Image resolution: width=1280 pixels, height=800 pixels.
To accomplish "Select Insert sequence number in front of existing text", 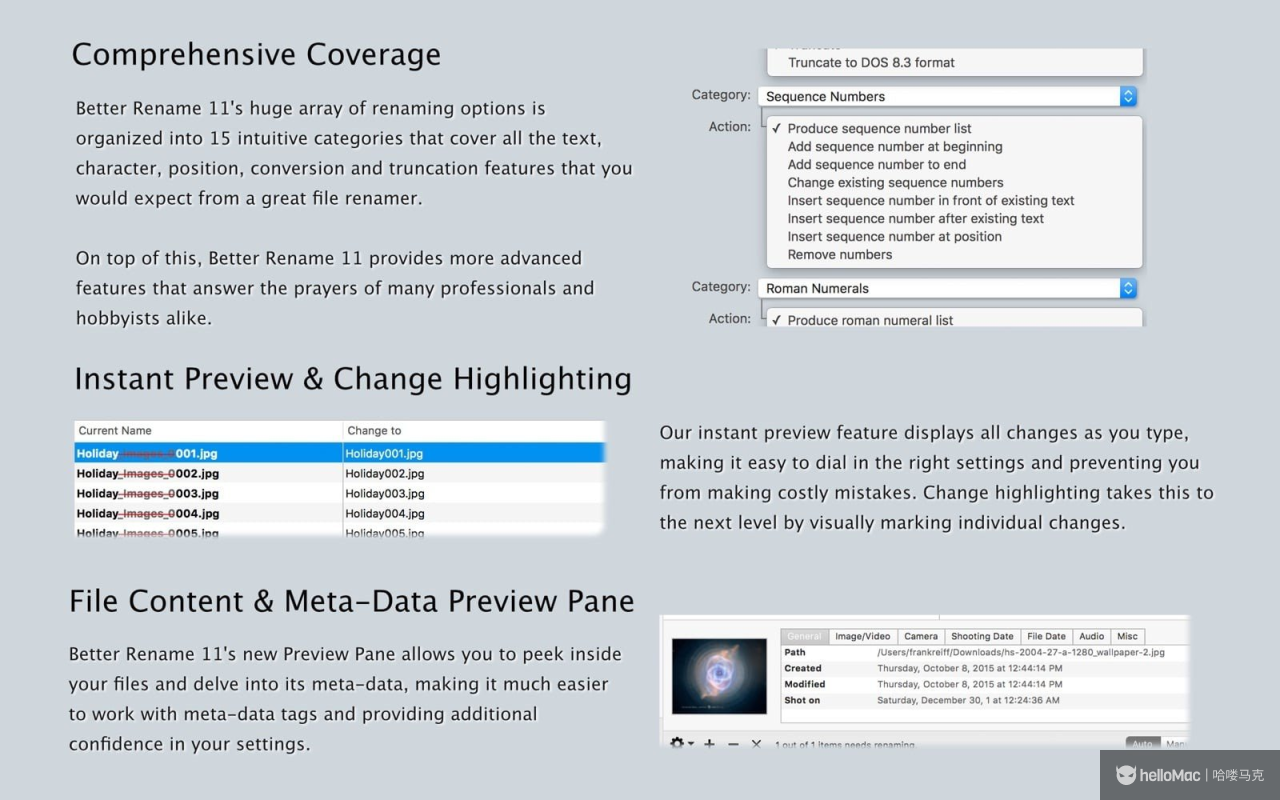I will click(931, 200).
